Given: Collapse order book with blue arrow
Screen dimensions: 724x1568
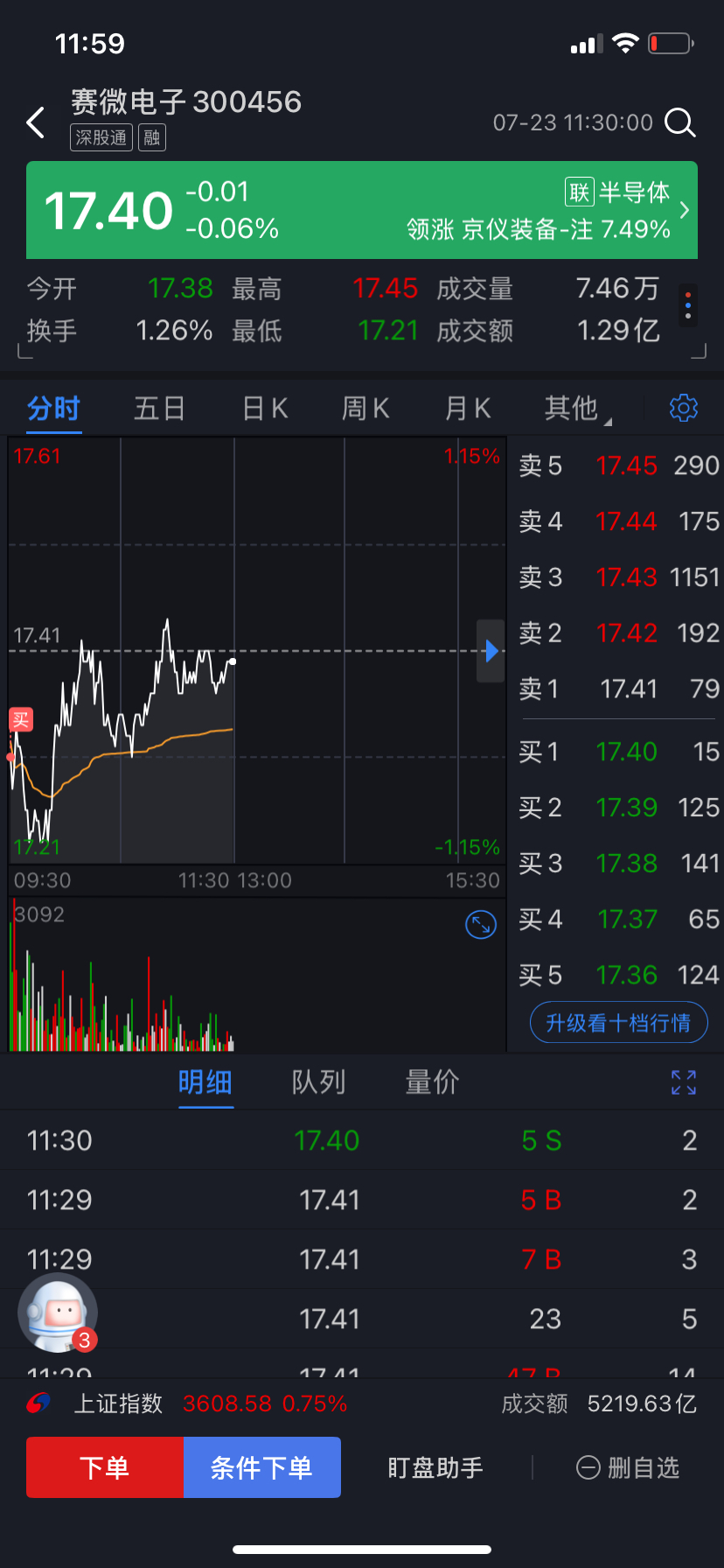Looking at the screenshot, I should (x=491, y=651).
